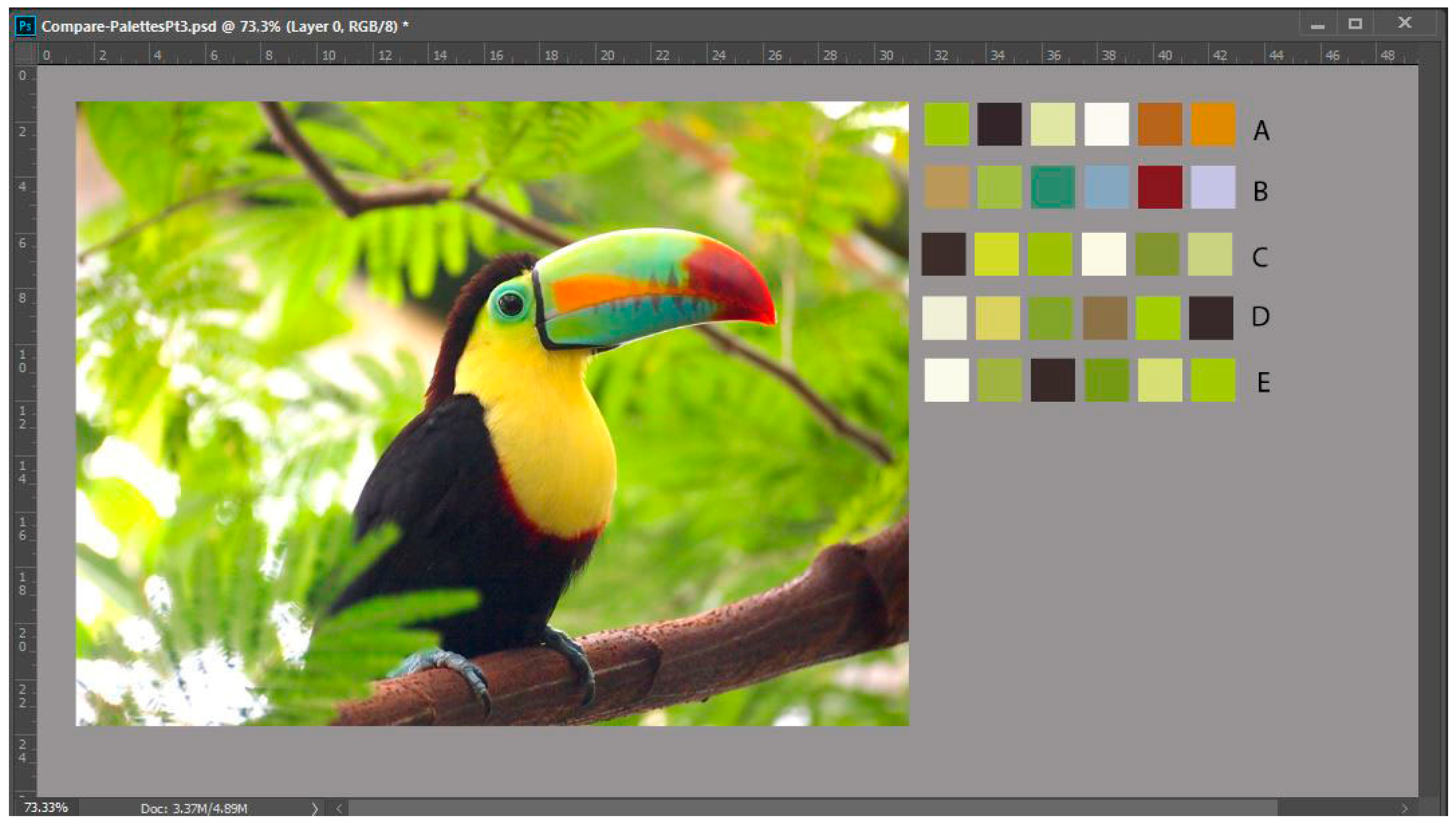Click the lavender swatch in row B
The width and height of the screenshot is (1456, 824).
point(1213,187)
